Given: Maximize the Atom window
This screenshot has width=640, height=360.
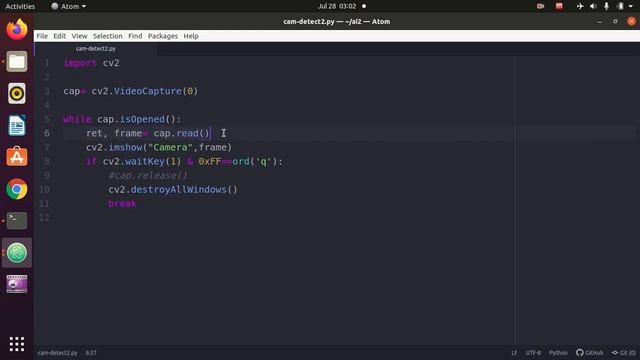Looking at the screenshot, I should pyautogui.click(x=616, y=22).
